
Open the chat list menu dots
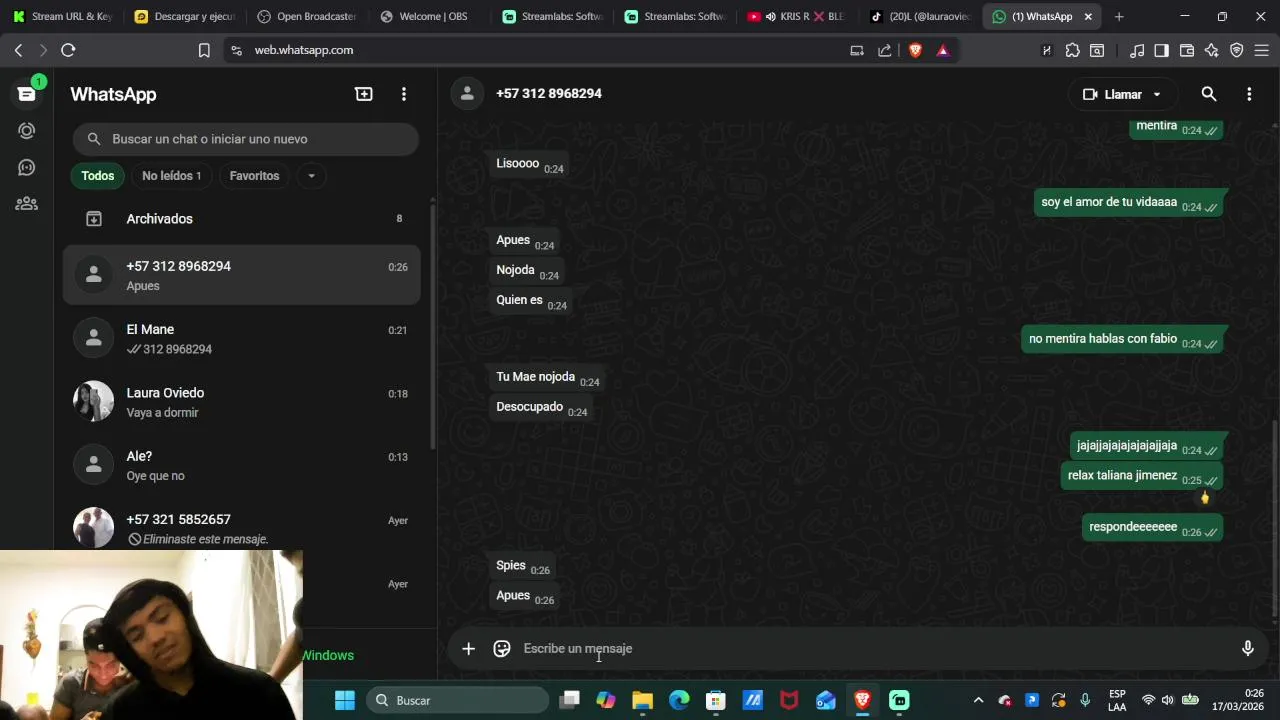404,94
